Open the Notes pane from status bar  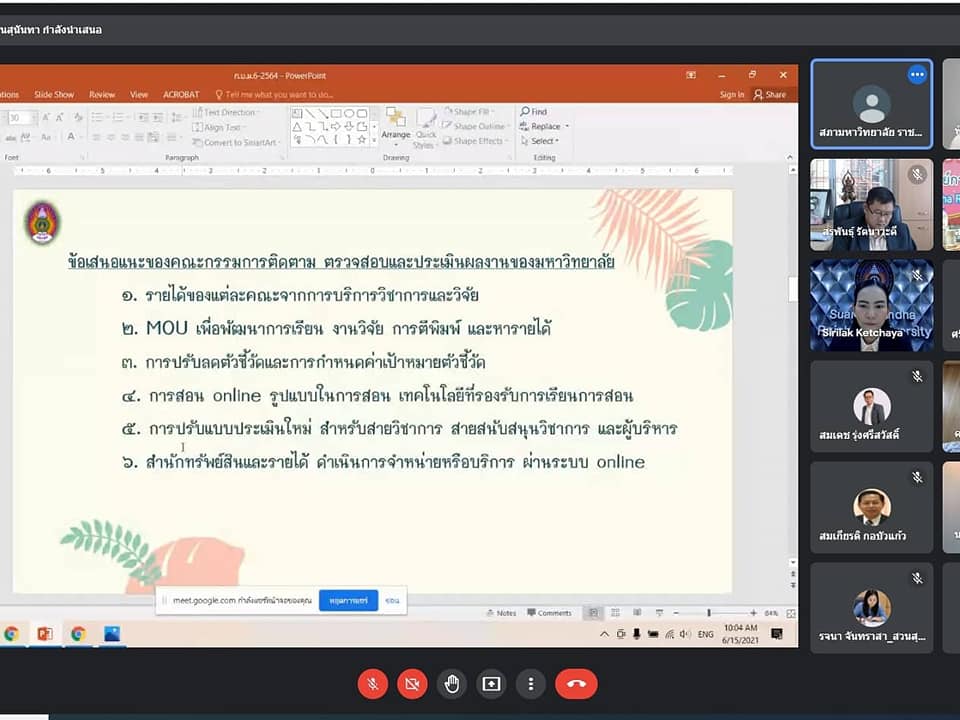click(501, 613)
